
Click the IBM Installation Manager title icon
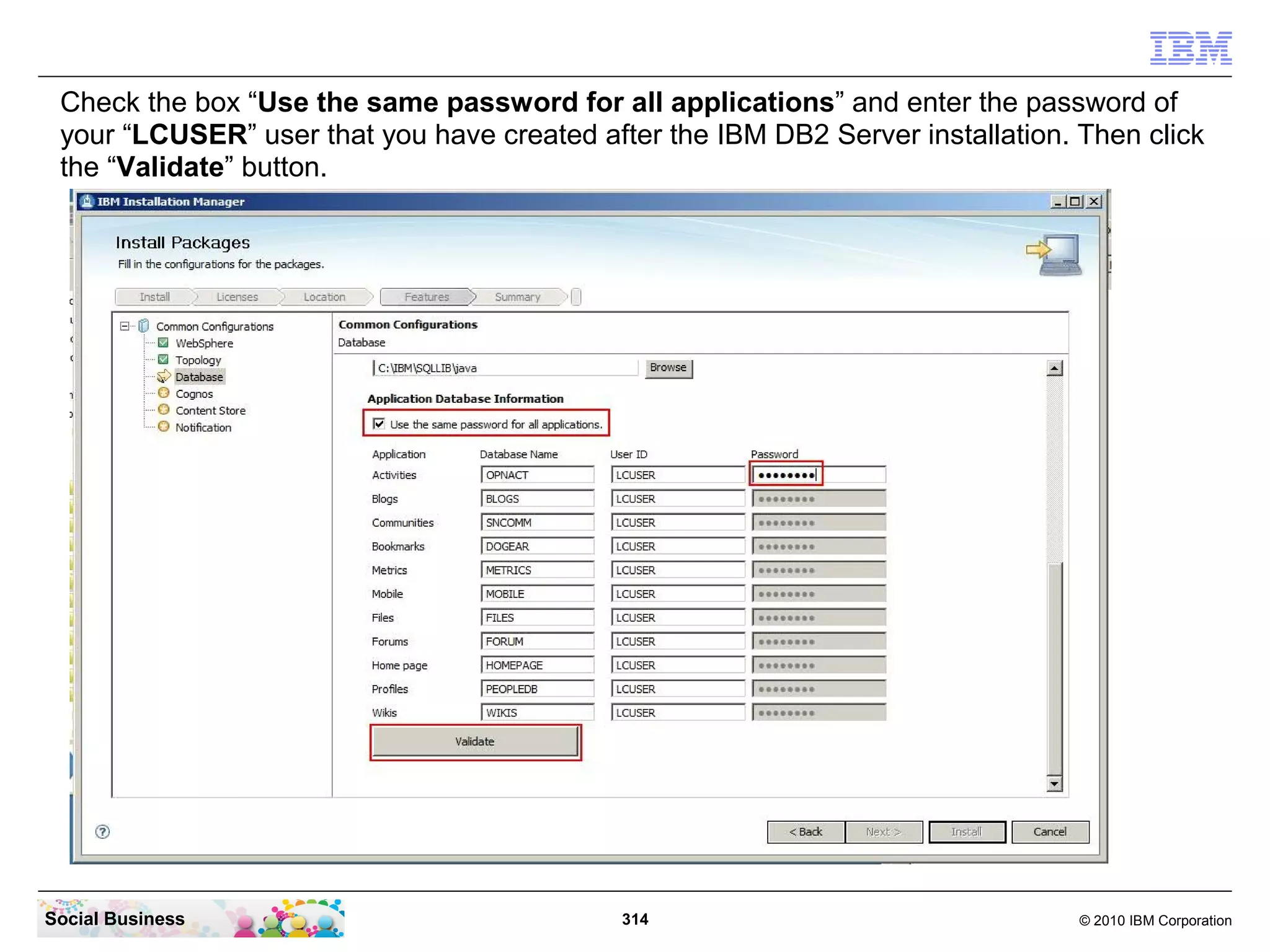coord(87,201)
